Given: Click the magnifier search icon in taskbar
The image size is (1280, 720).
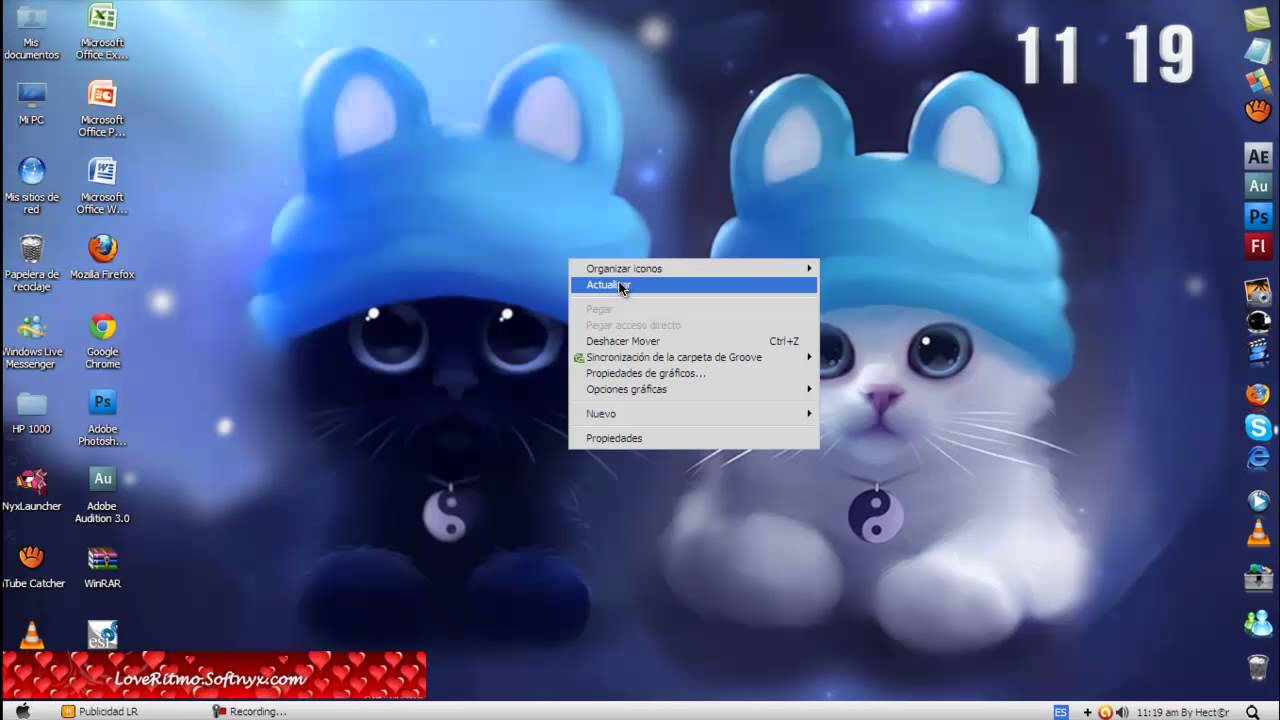Looking at the screenshot, I should click(1253, 712).
